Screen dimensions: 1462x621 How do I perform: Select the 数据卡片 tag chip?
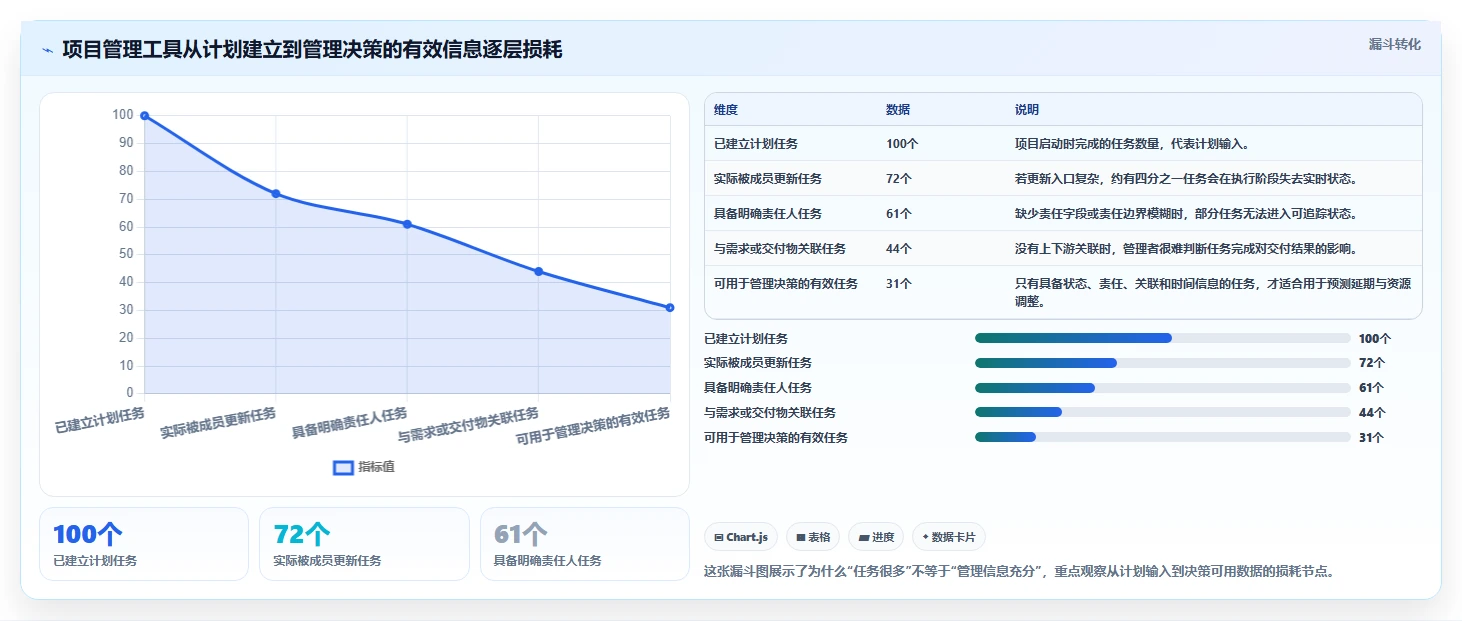pyautogui.click(x=949, y=537)
